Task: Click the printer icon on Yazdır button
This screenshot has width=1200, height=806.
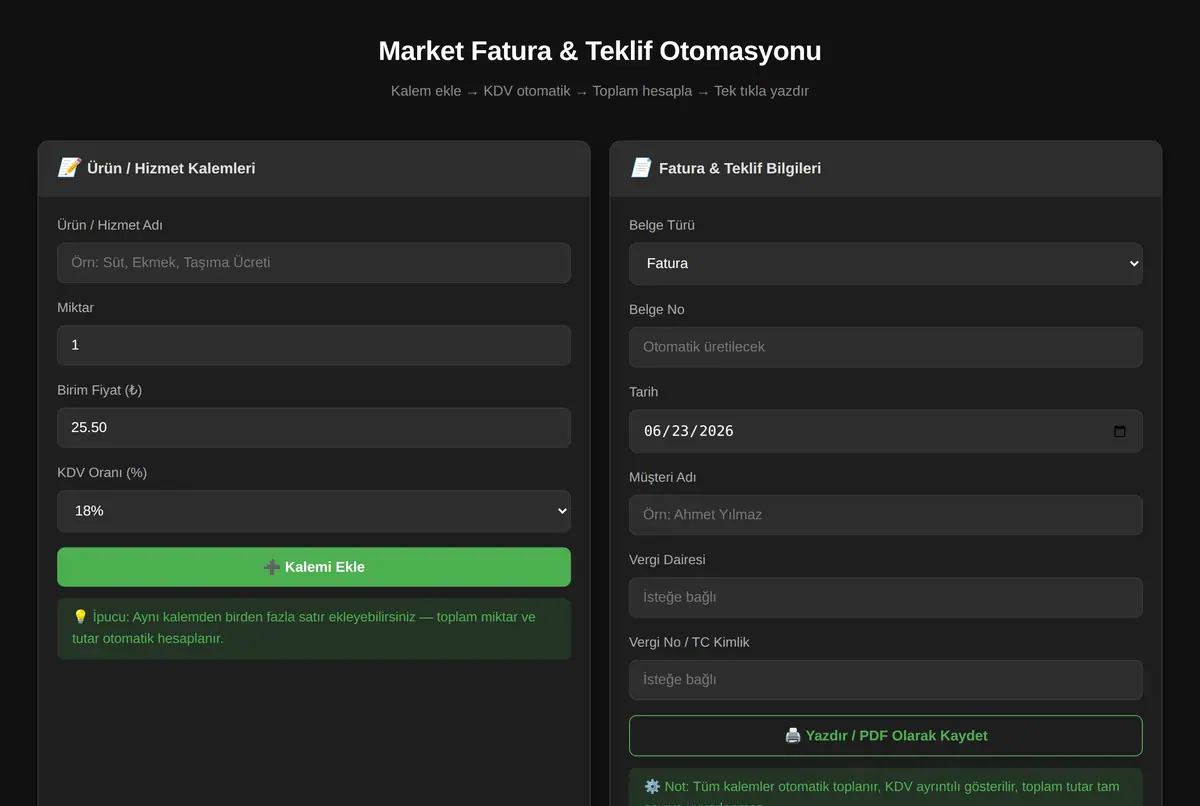Action: [793, 736]
